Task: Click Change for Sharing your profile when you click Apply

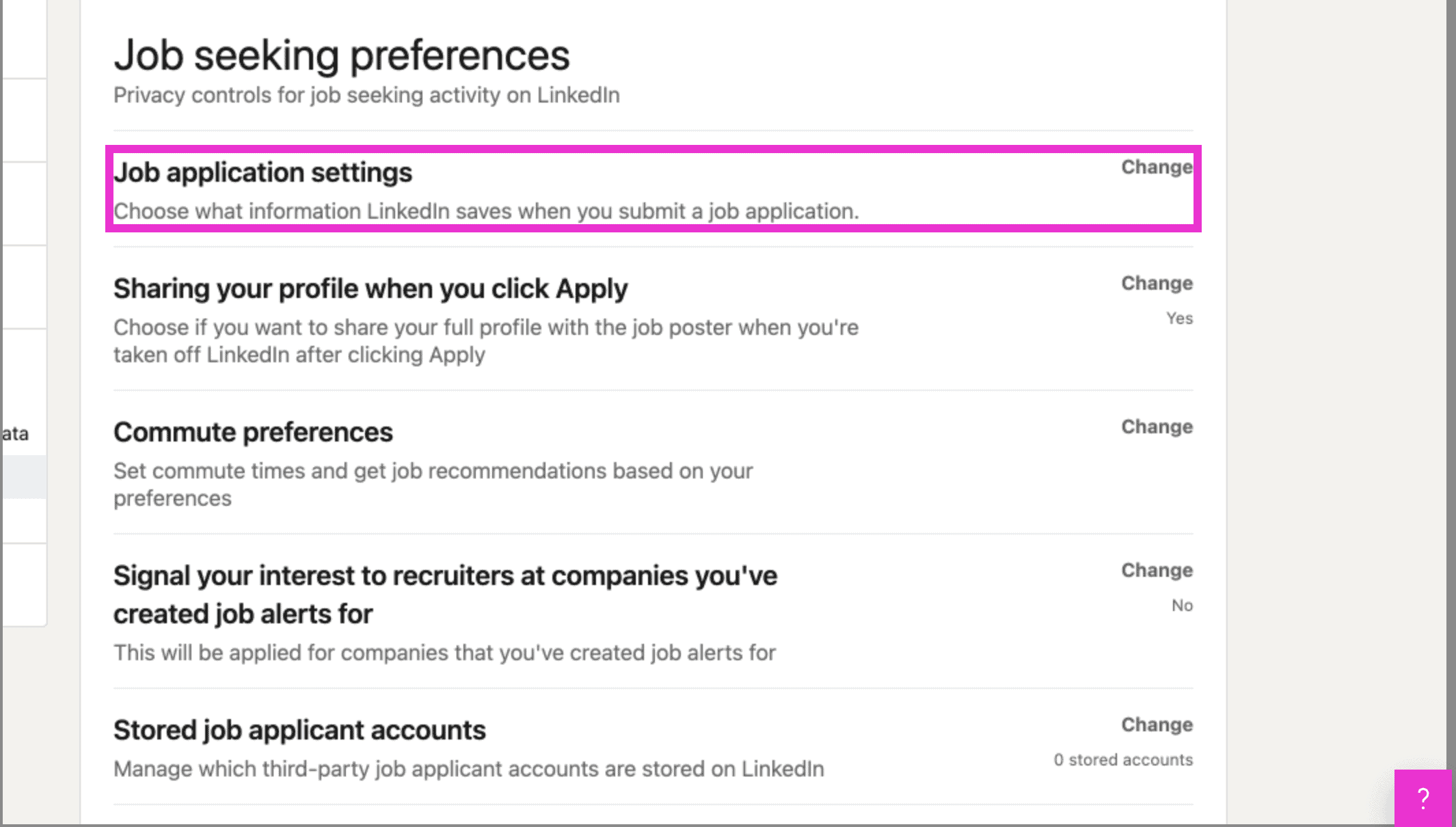Action: (1156, 282)
